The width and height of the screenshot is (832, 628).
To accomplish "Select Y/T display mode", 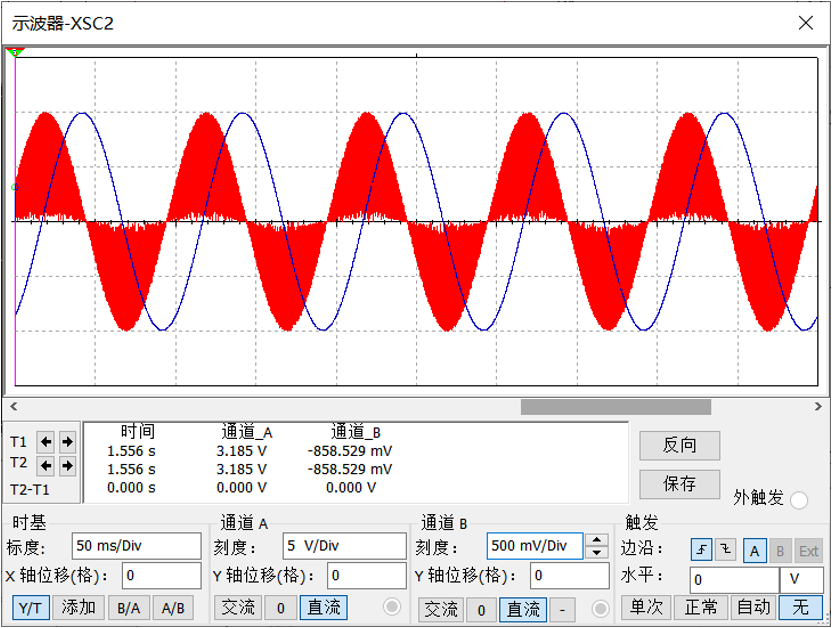I will (31, 608).
